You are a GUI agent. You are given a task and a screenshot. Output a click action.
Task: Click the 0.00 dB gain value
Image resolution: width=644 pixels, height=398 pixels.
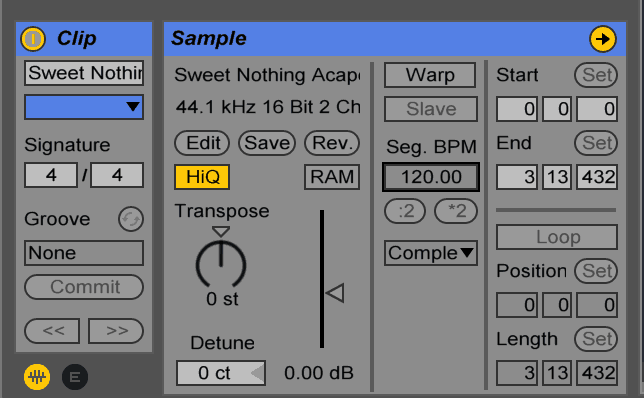[x=319, y=373]
